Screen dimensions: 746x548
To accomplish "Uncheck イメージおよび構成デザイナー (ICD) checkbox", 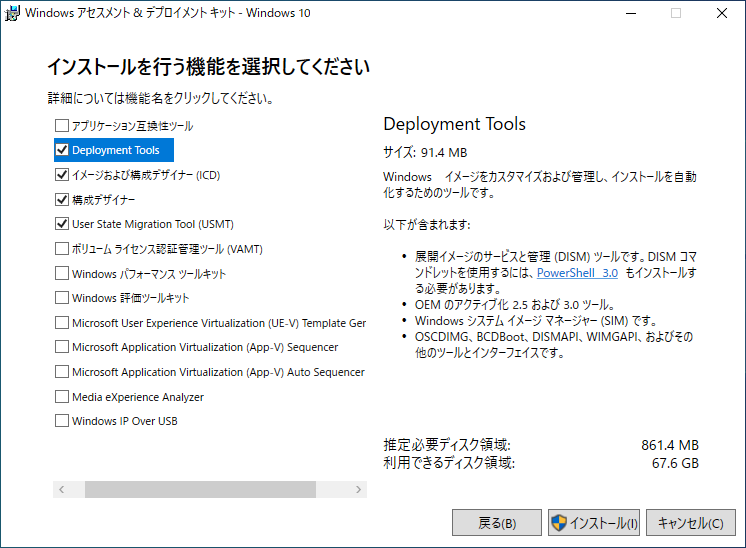I will click(62, 175).
